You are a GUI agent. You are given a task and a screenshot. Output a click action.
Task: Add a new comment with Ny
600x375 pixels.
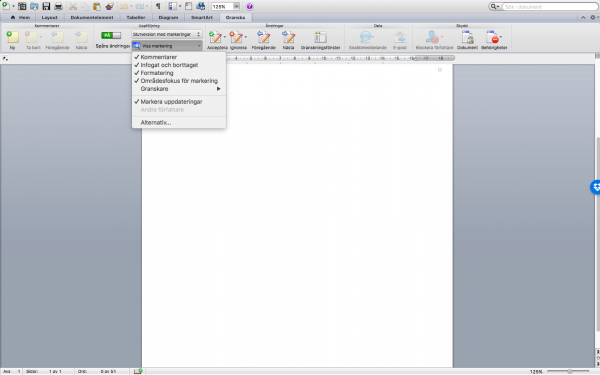[12, 40]
